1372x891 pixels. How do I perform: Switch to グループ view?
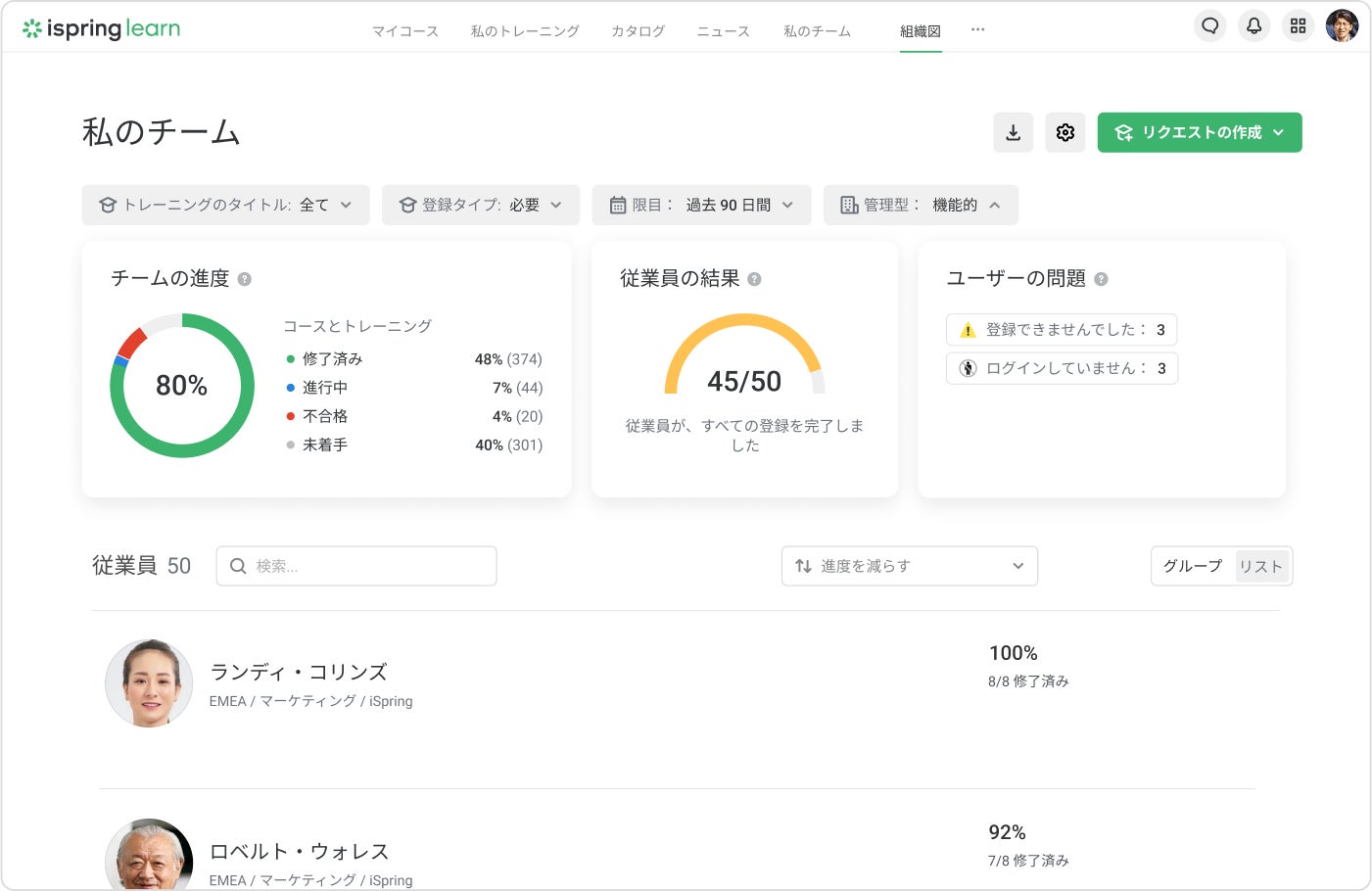tap(1193, 566)
